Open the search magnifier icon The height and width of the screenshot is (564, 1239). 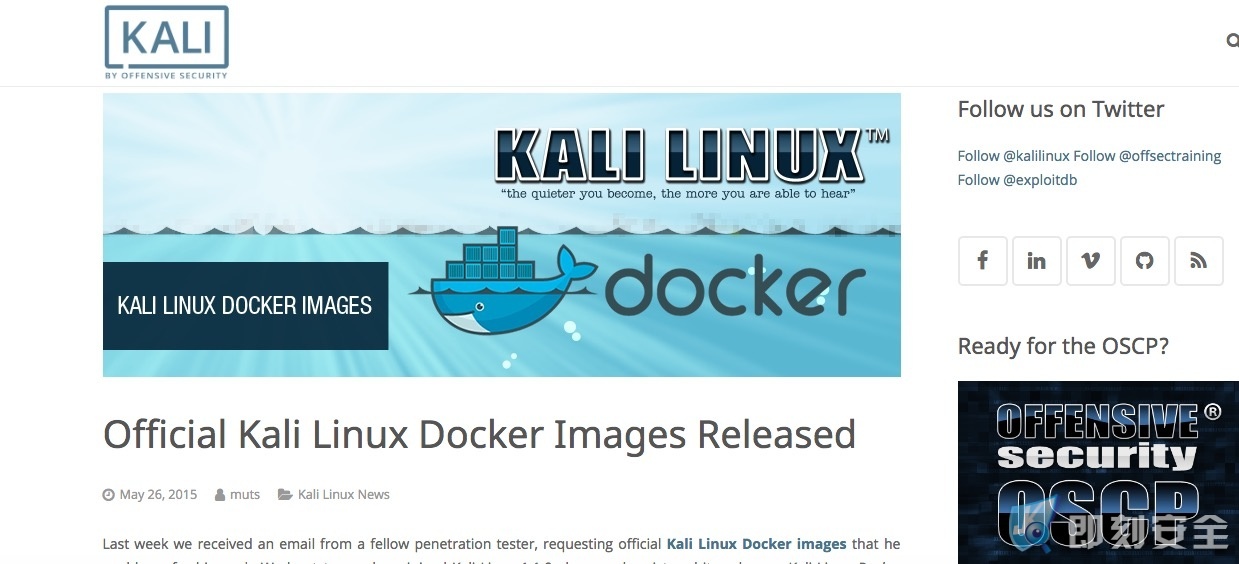click(x=1232, y=41)
